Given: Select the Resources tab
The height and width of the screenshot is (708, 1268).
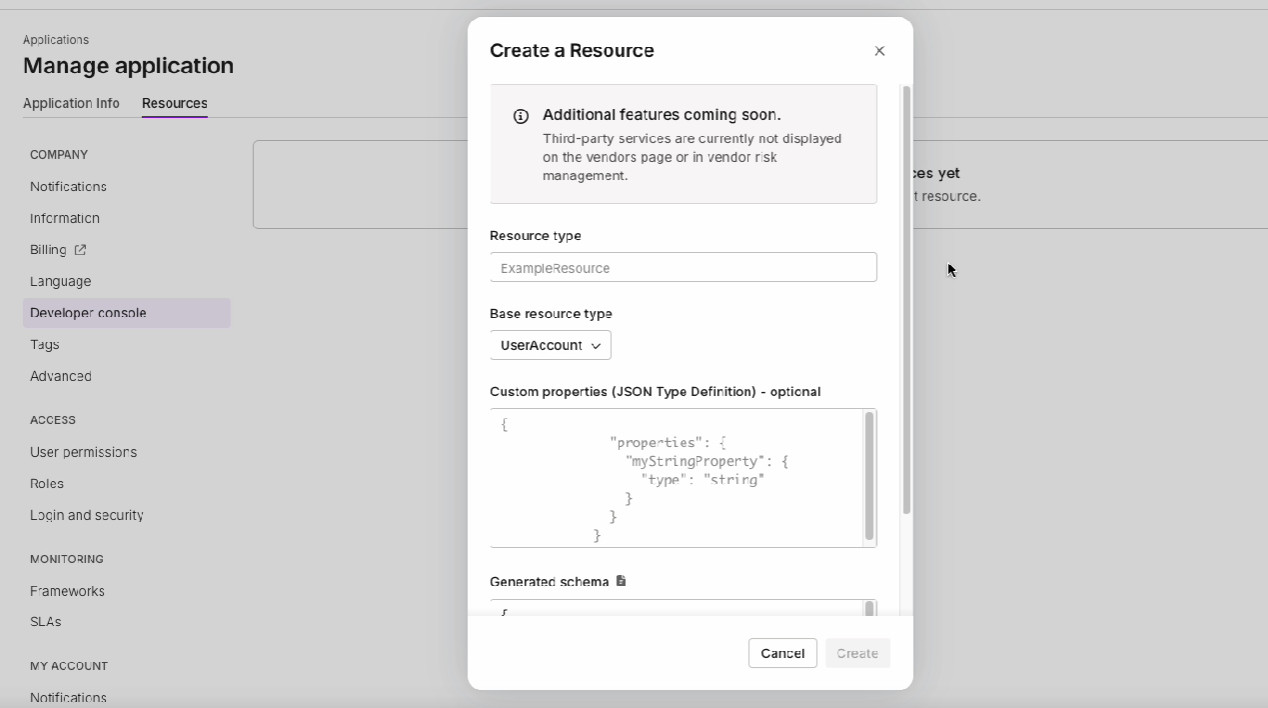Looking at the screenshot, I should [x=174, y=103].
